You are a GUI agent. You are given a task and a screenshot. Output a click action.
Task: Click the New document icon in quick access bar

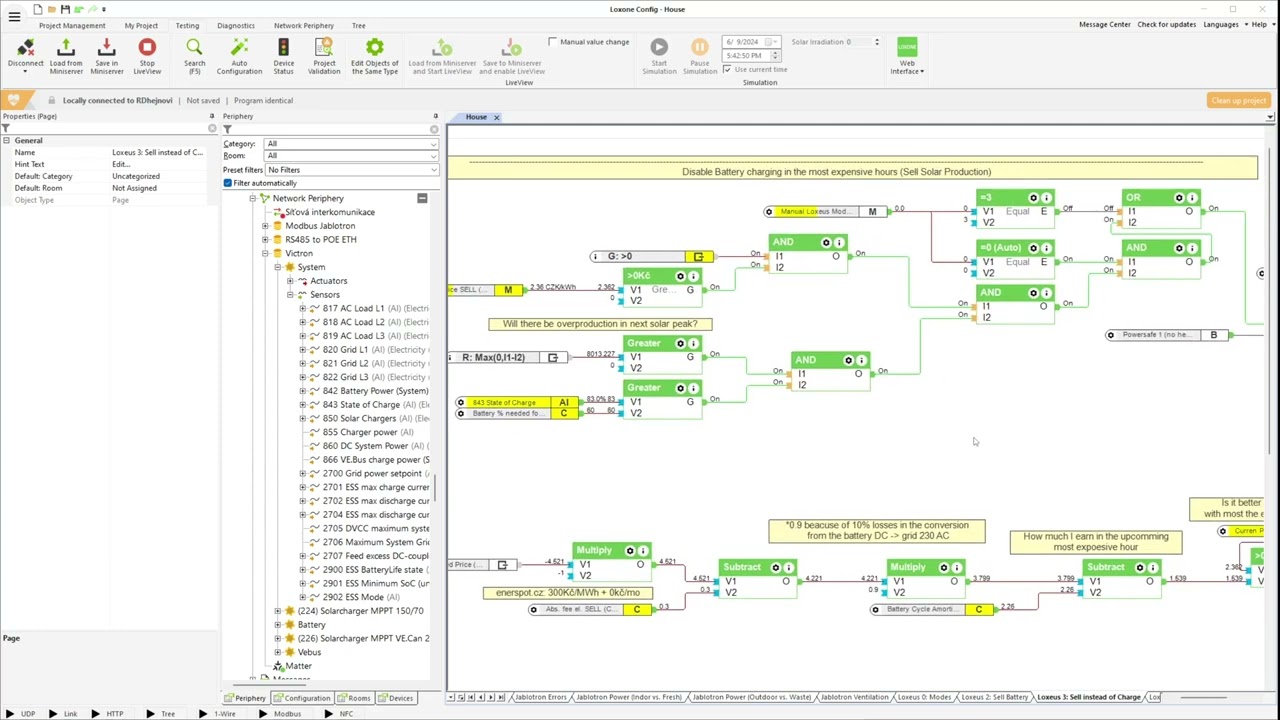coord(38,9)
